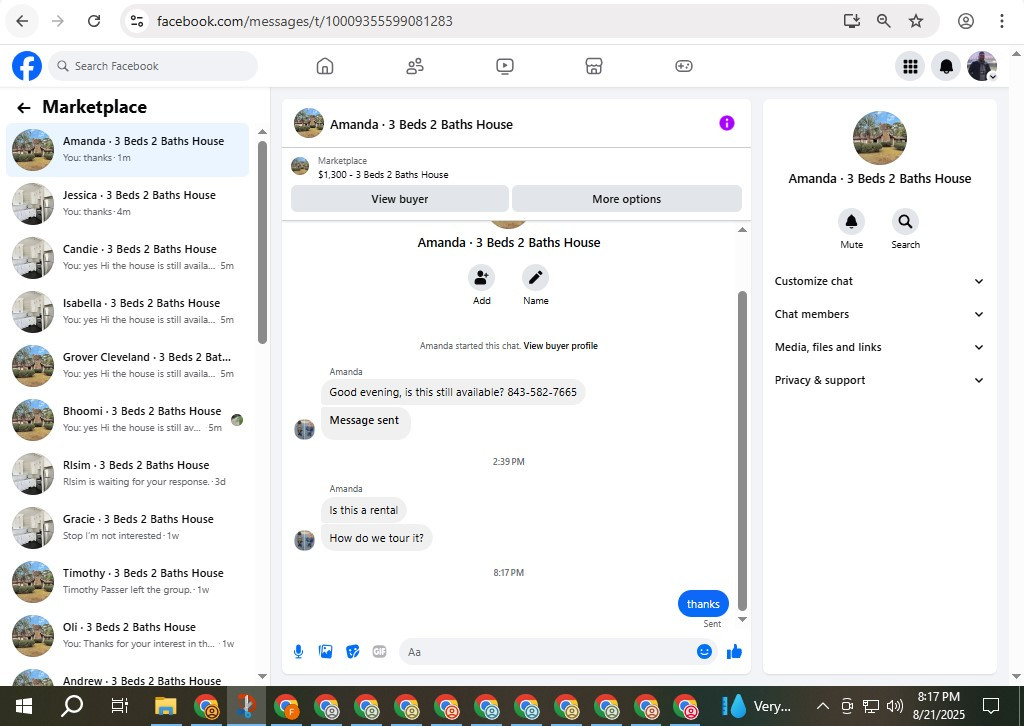Attach a photo with the image icon

click(325, 652)
